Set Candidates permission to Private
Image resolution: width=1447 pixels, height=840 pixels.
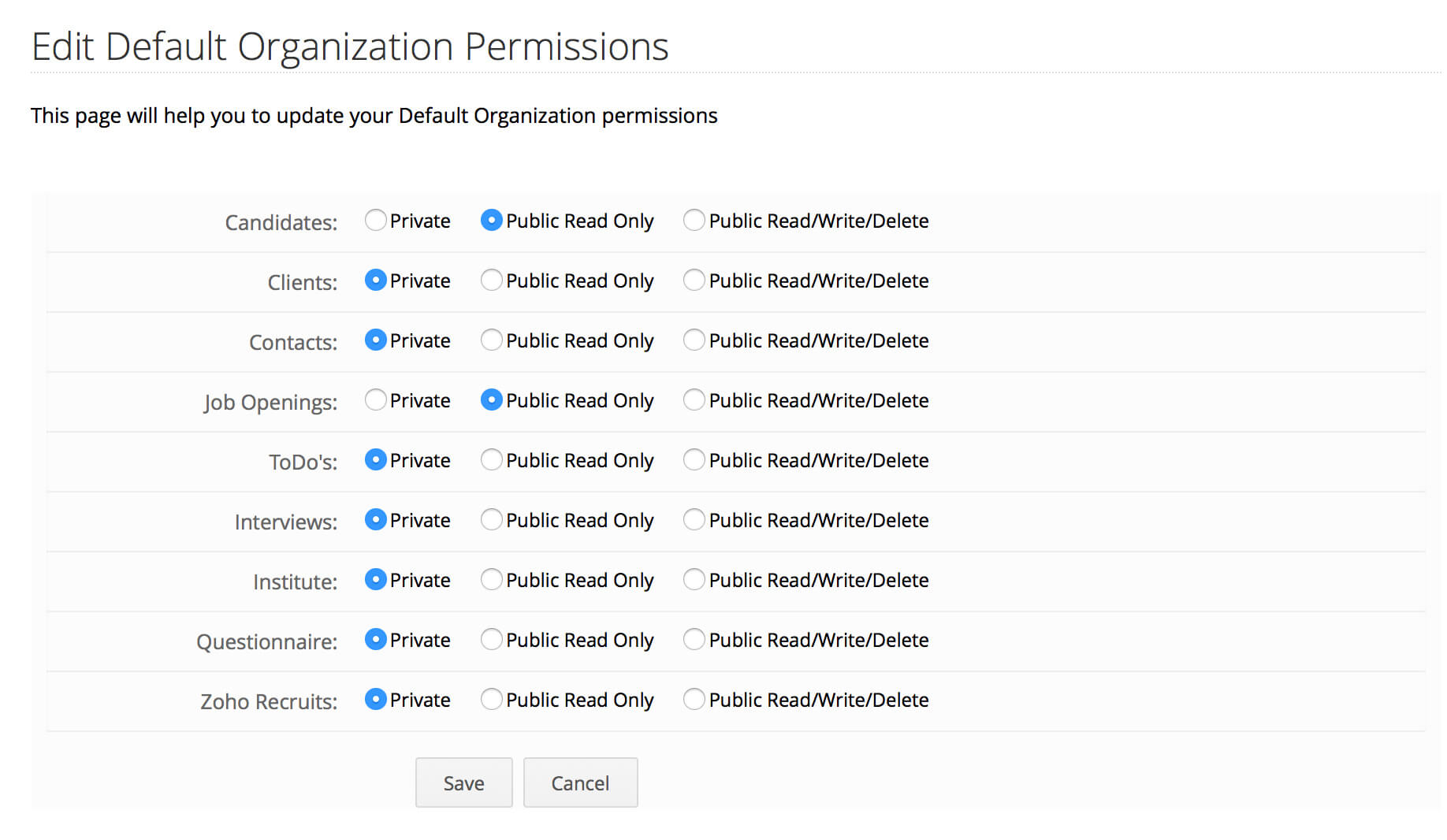pyautogui.click(x=376, y=221)
